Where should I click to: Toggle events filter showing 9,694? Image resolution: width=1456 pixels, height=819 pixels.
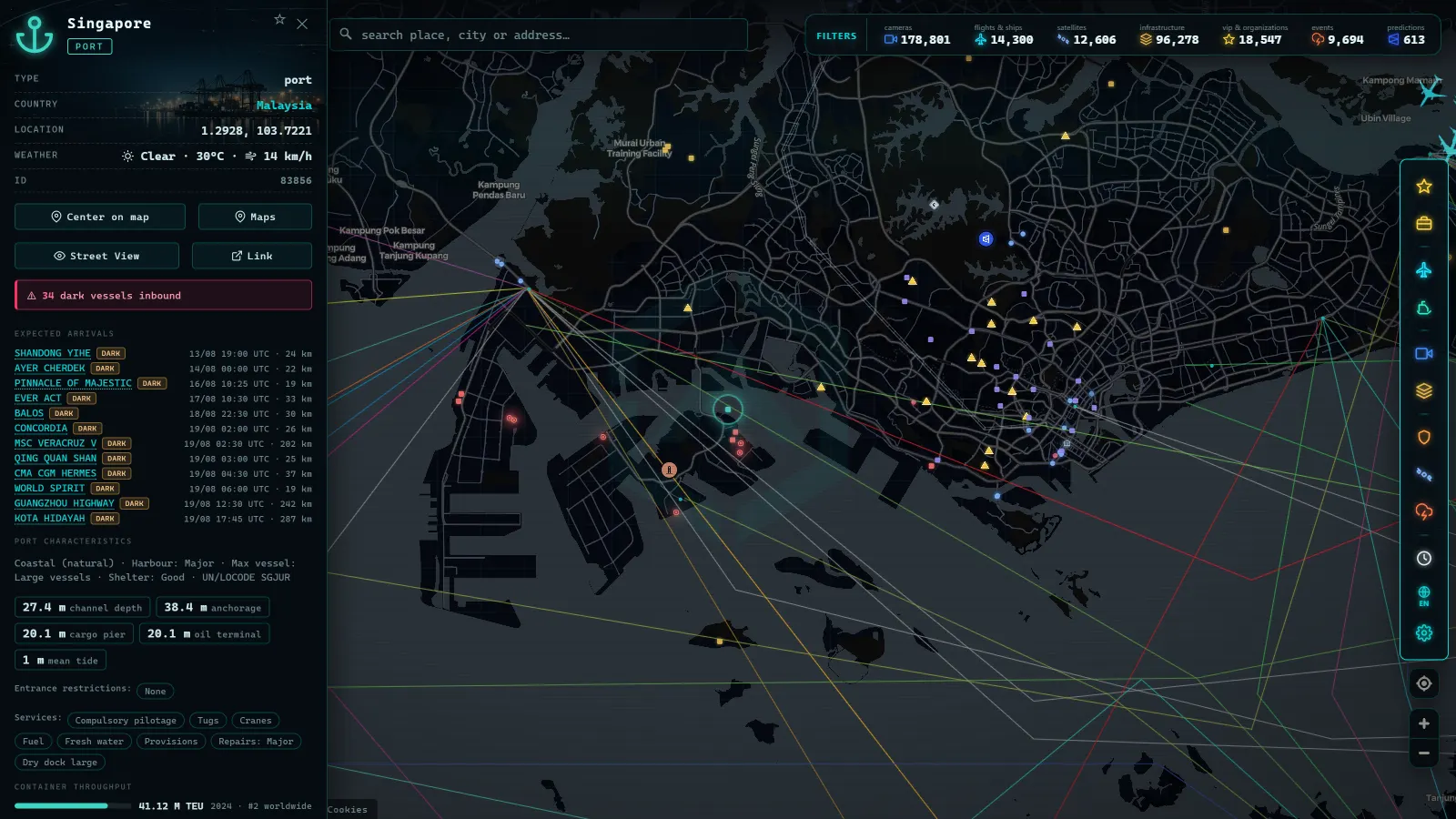click(x=1337, y=35)
